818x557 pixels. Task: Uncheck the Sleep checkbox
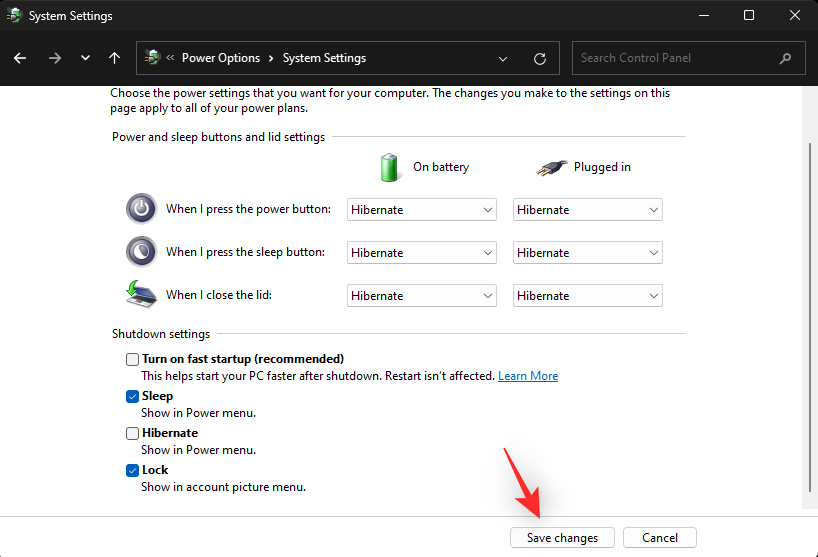(x=133, y=396)
